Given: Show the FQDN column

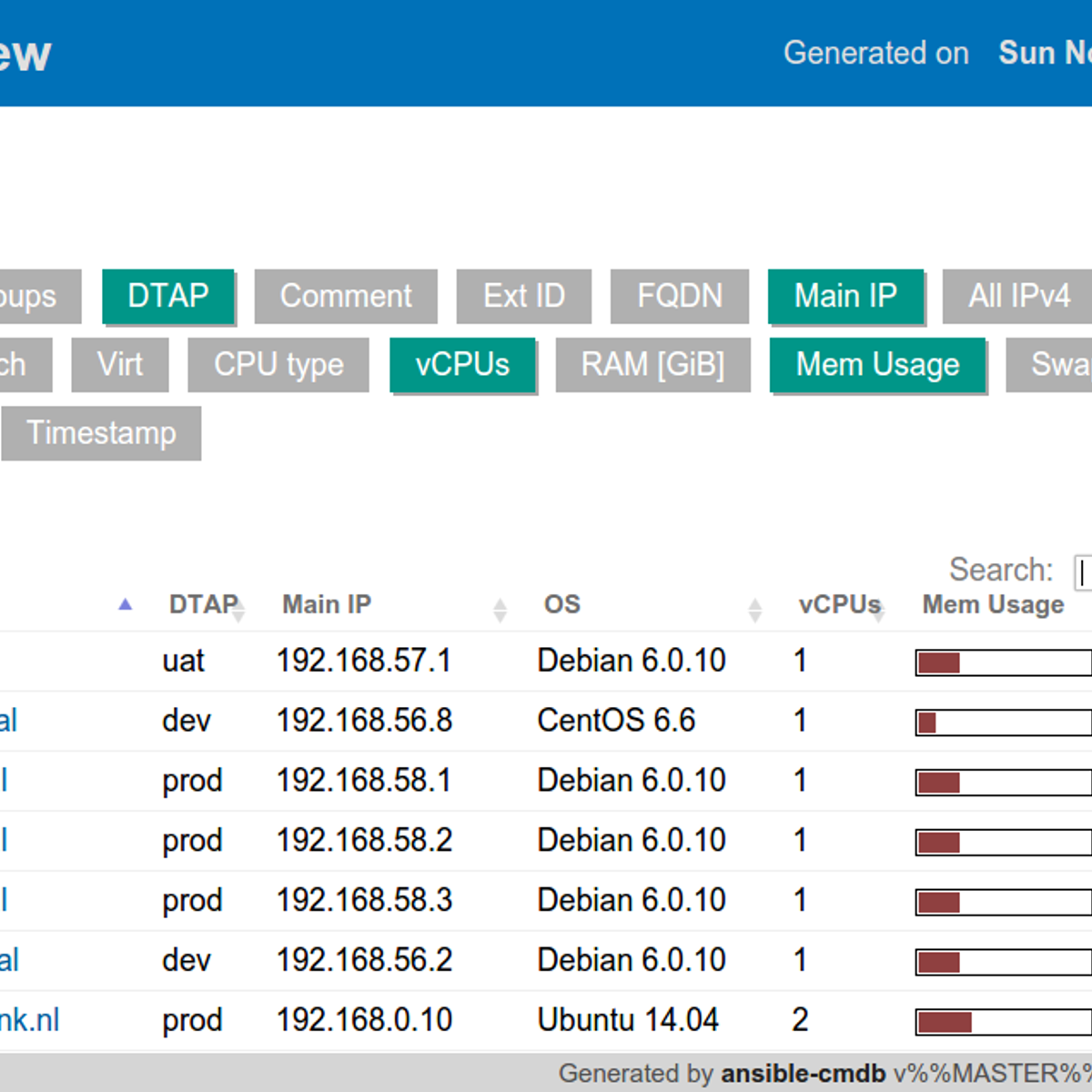Looking at the screenshot, I should (x=679, y=296).
